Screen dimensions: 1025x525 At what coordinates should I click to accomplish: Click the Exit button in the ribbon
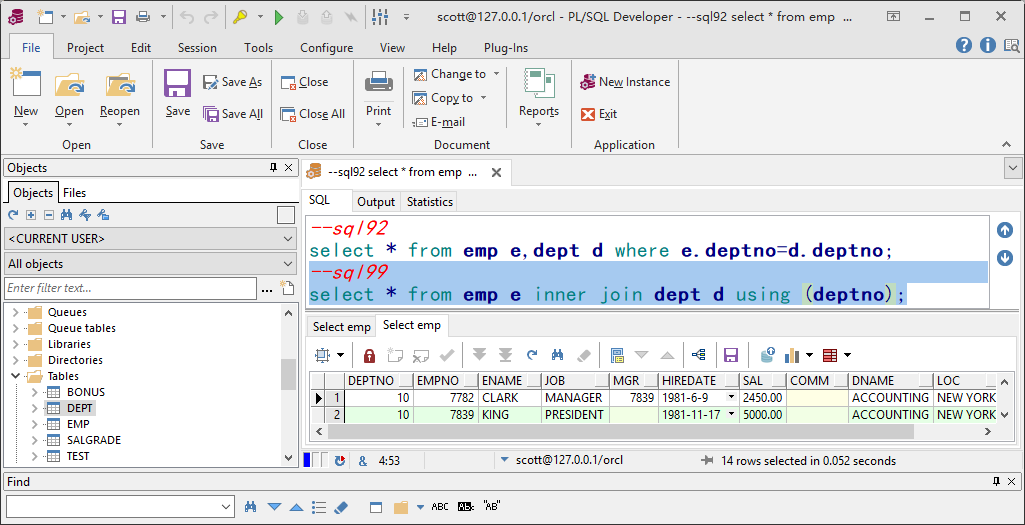[x=599, y=114]
